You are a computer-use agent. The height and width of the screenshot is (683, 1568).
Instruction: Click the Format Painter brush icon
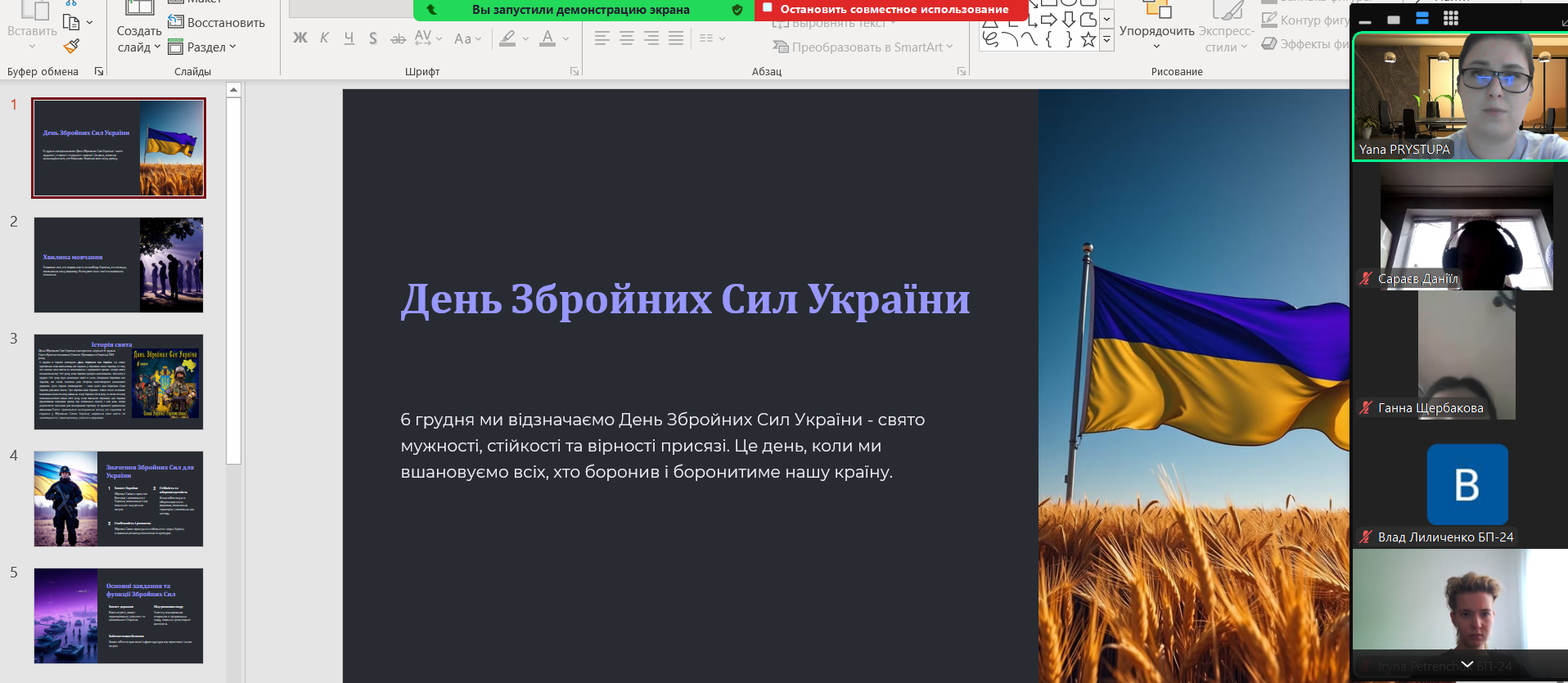(x=72, y=47)
